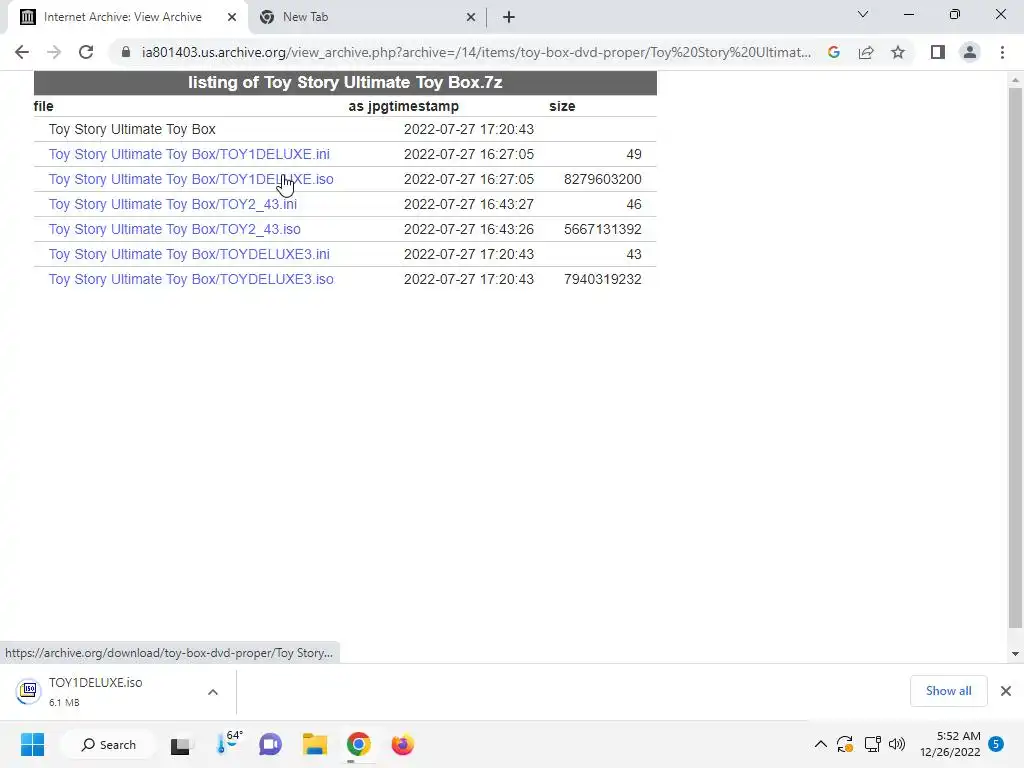Download TOY1DELUXE.iso from listing
1024x768 pixels.
(x=191, y=179)
